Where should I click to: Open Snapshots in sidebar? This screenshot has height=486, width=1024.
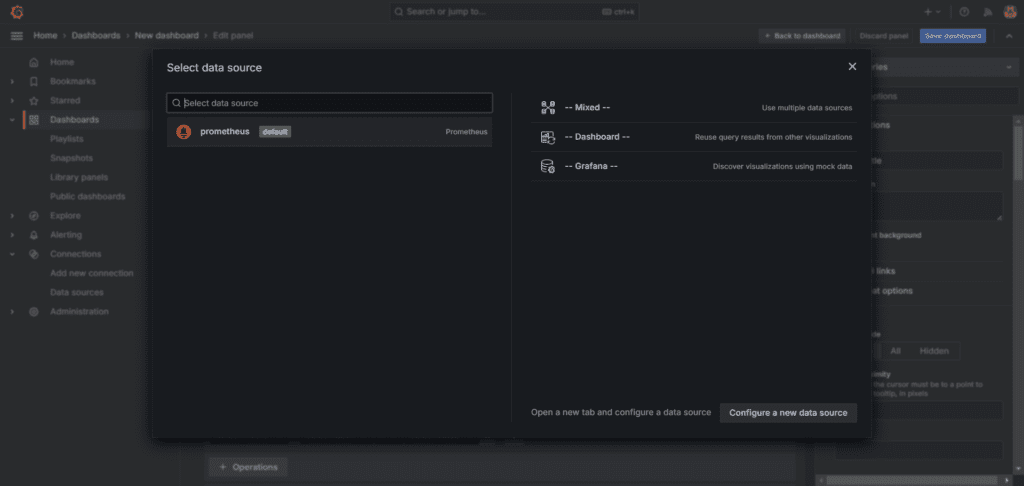[71, 158]
